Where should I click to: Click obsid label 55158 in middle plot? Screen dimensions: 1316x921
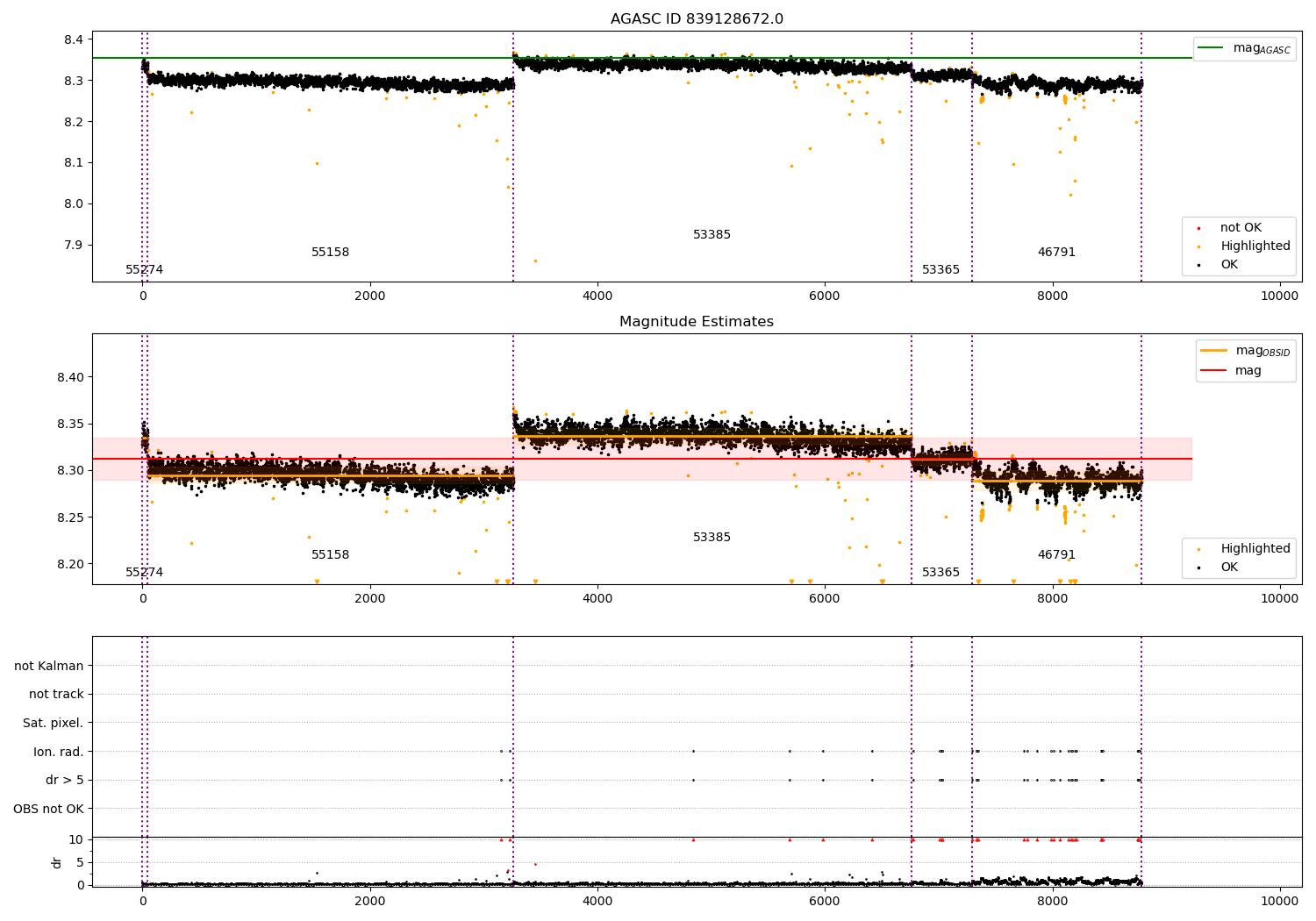pos(330,555)
